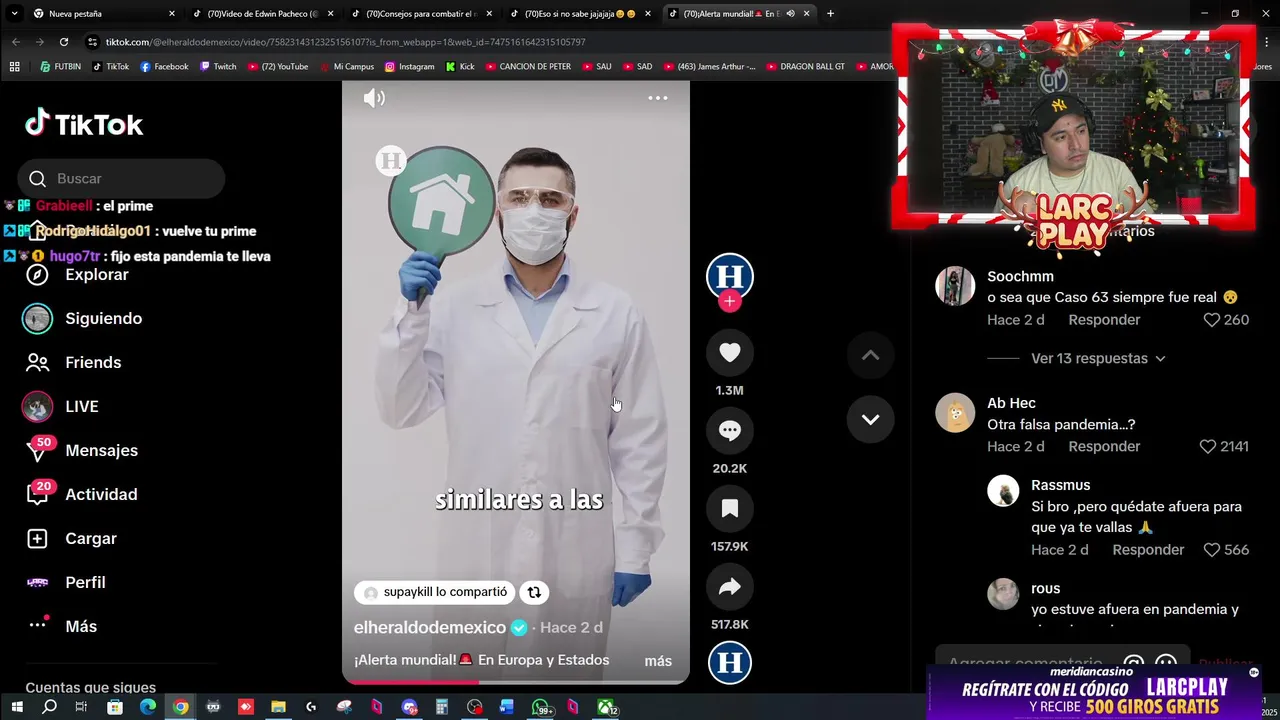Open the Kick bookmark
Screen dimensions: 1280x720
[x=460, y=67]
